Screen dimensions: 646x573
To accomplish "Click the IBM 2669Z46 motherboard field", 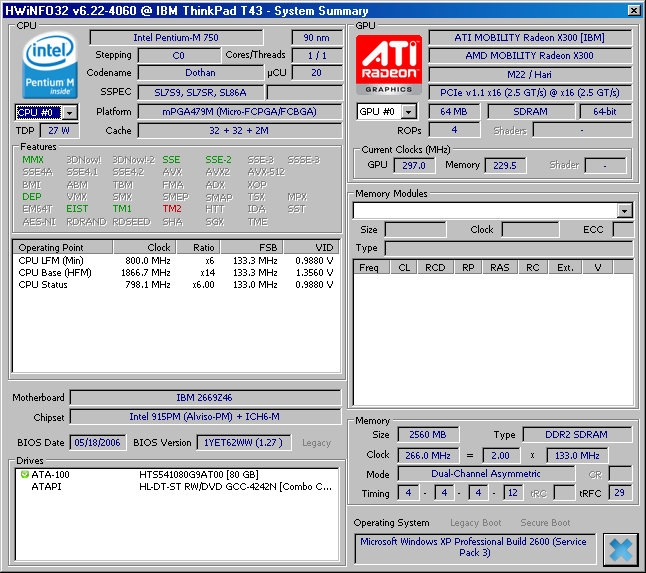I will [205, 398].
